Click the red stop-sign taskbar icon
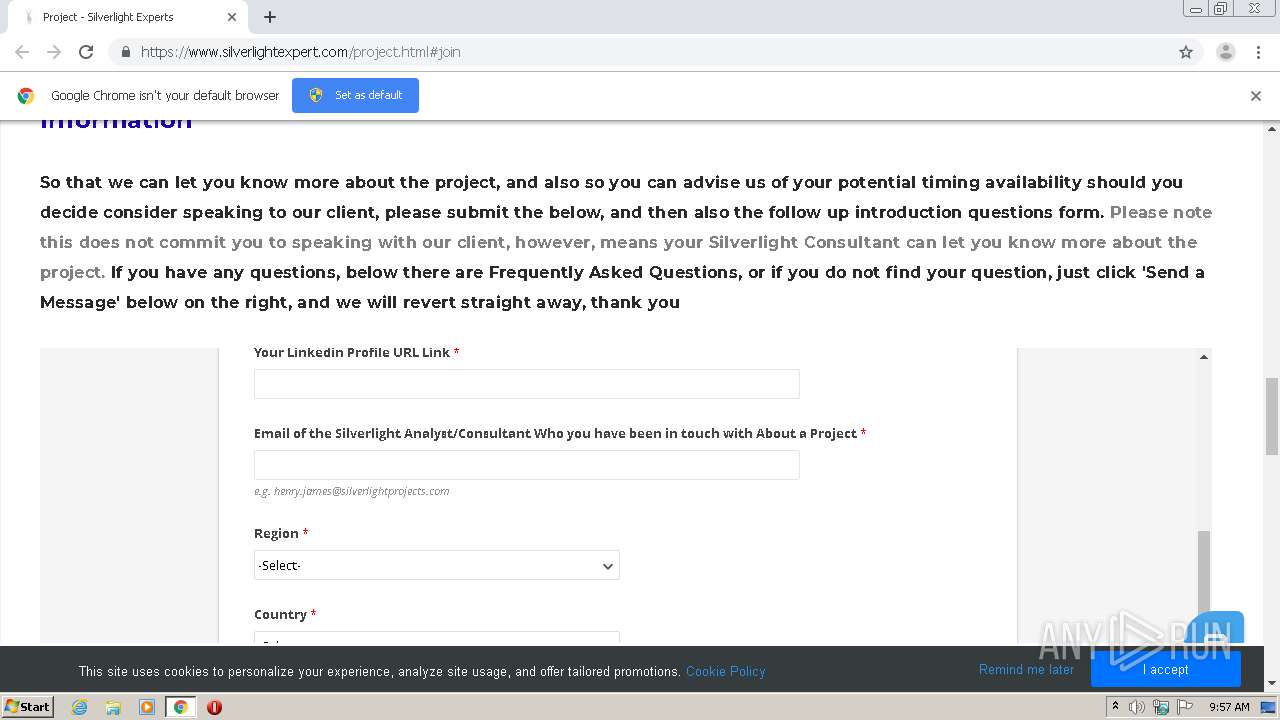Screen dimensions: 1280x720 pyautogui.click(x=214, y=707)
